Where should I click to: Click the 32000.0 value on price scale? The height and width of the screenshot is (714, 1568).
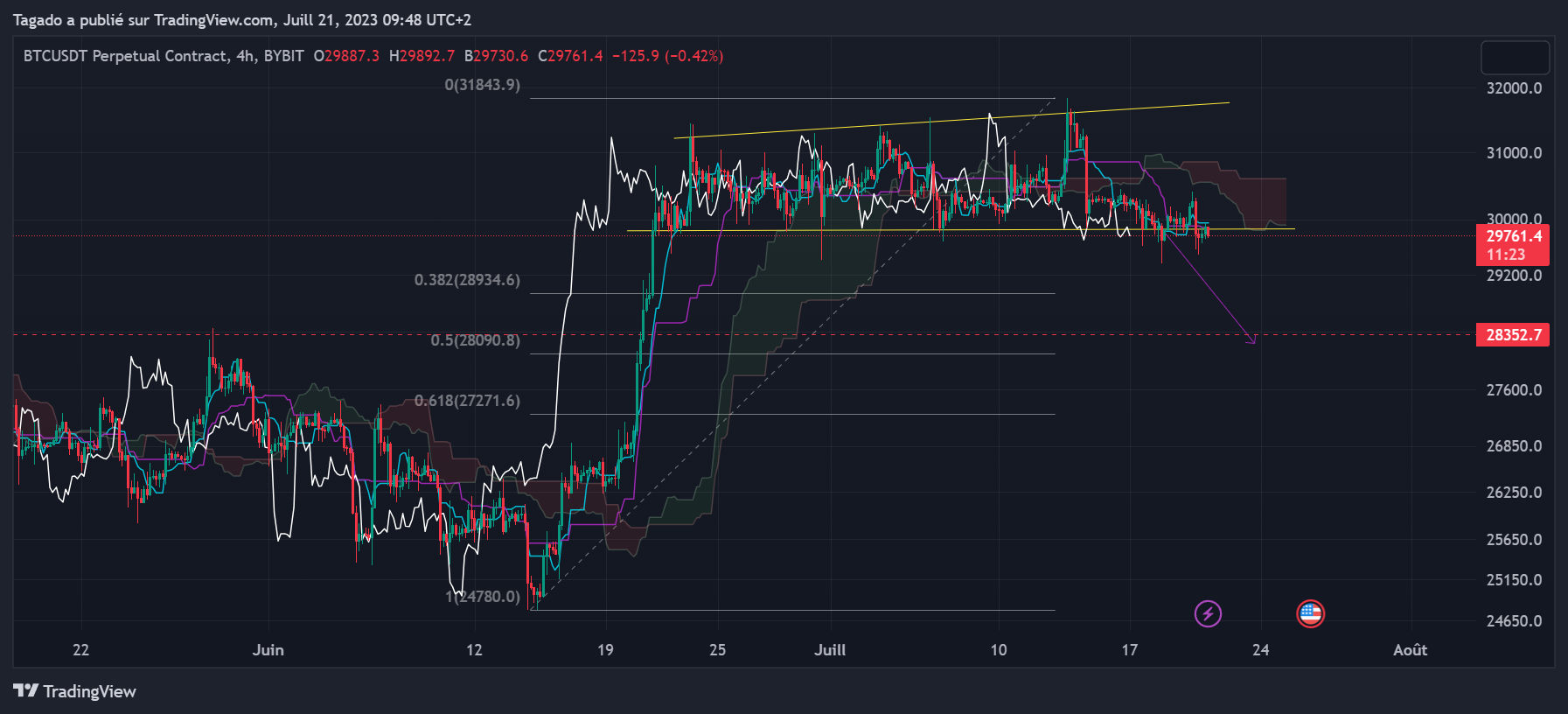(x=1514, y=88)
